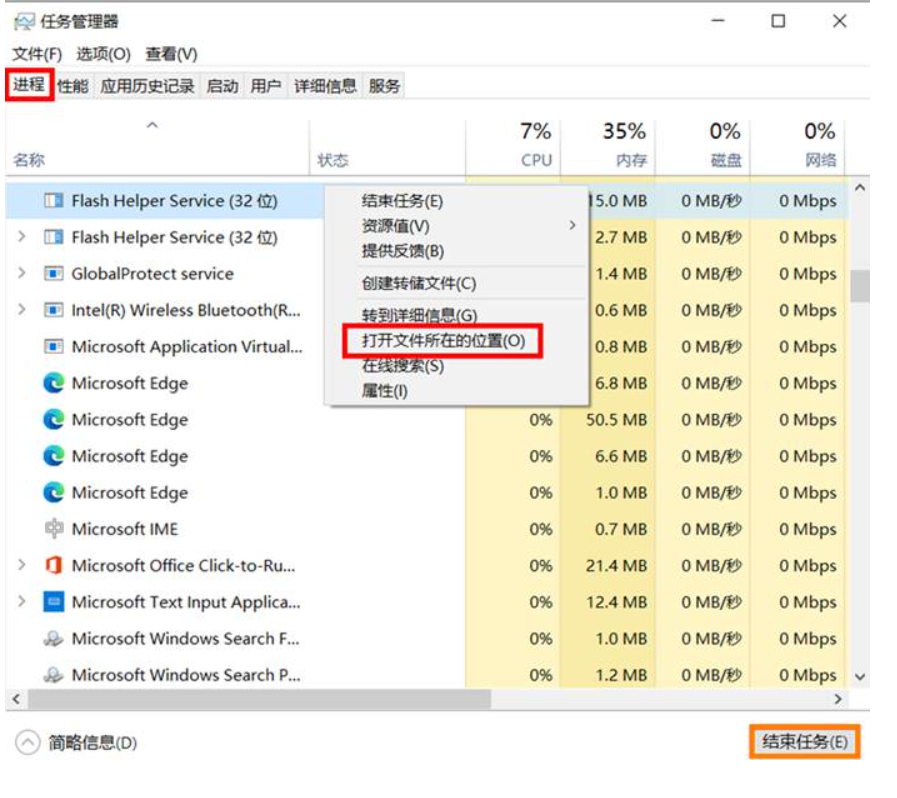Click Microsoft Application Virtual... process icon
897x798 pixels.
(54, 347)
